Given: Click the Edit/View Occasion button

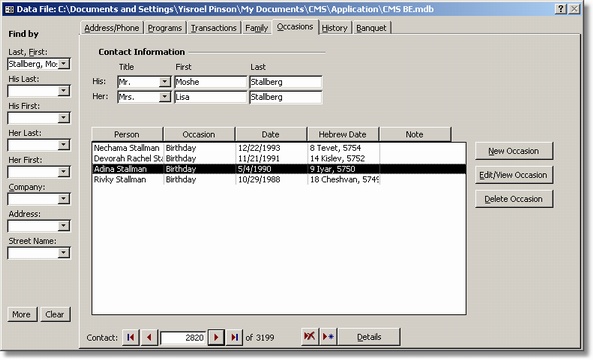Looking at the screenshot, I should pyautogui.click(x=514, y=175).
